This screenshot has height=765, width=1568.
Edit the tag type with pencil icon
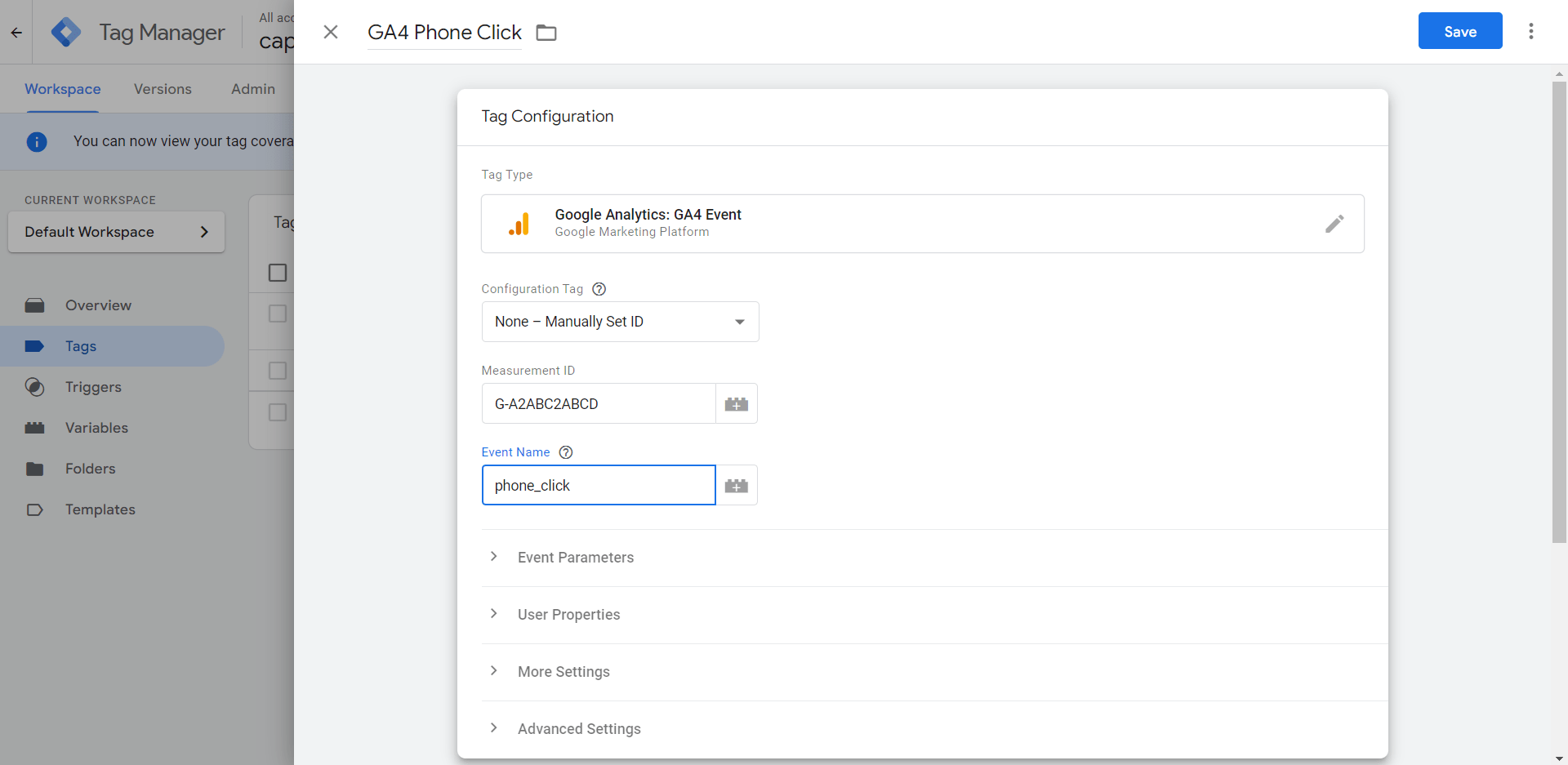[x=1334, y=224]
